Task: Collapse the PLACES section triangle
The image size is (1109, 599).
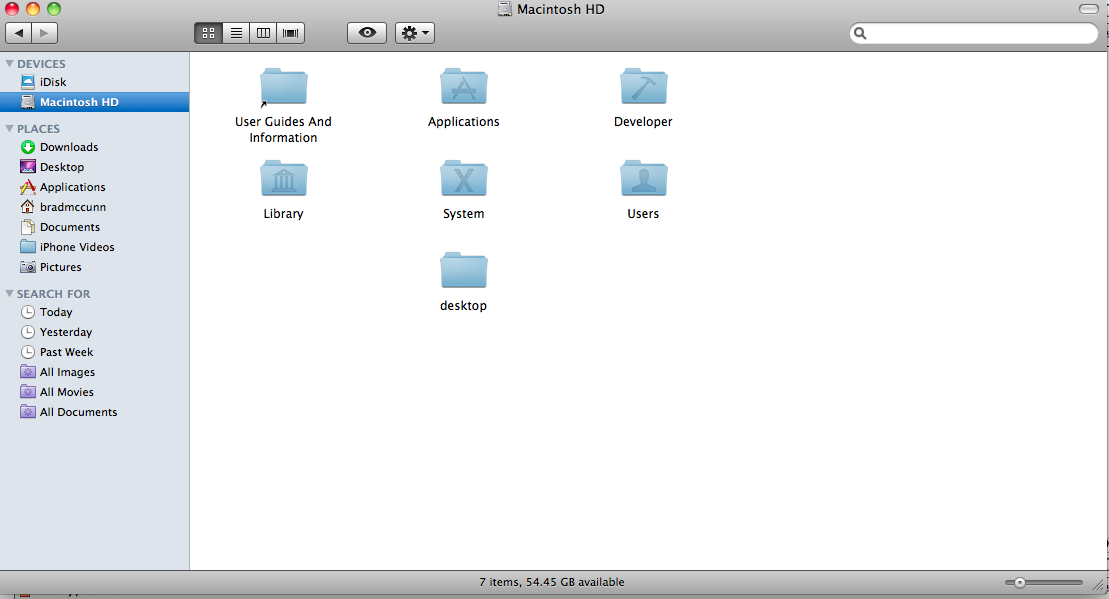Action: point(9,129)
